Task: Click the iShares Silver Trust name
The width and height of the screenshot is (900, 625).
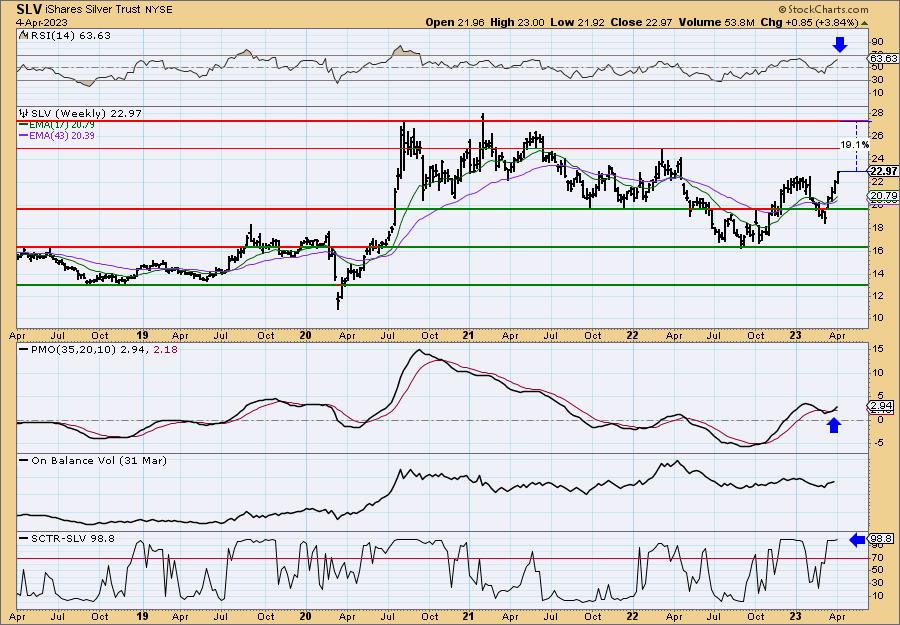Action: (x=91, y=10)
